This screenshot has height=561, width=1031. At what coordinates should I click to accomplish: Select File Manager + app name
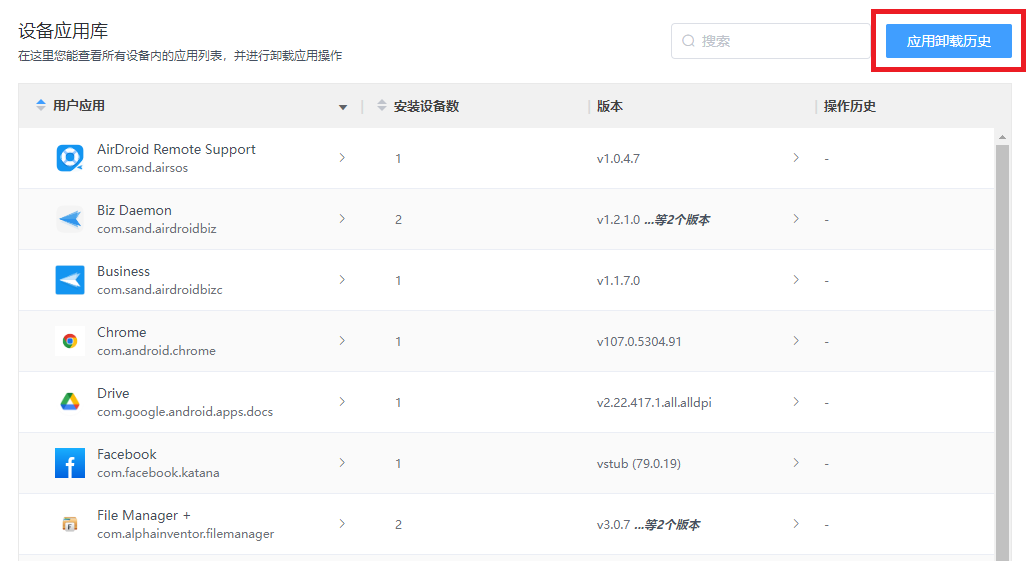[144, 516]
